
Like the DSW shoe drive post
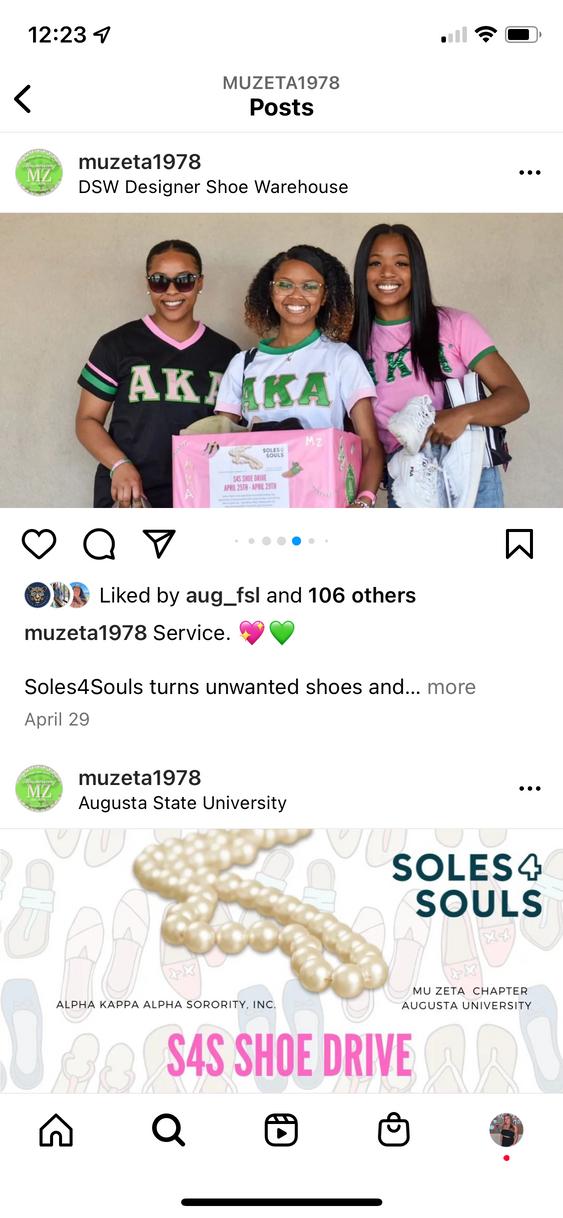tap(39, 544)
